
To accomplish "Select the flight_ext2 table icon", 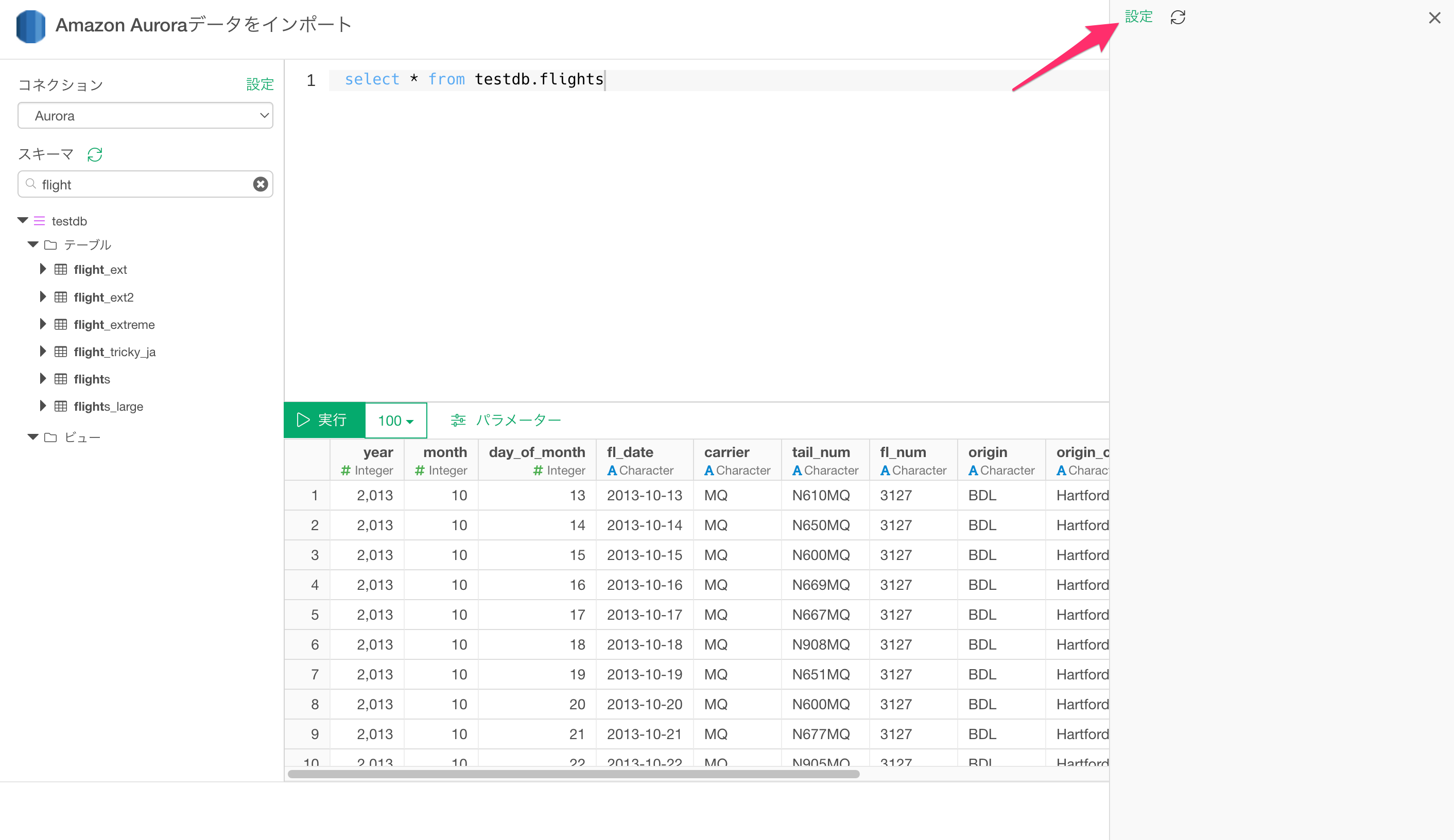I will point(61,296).
